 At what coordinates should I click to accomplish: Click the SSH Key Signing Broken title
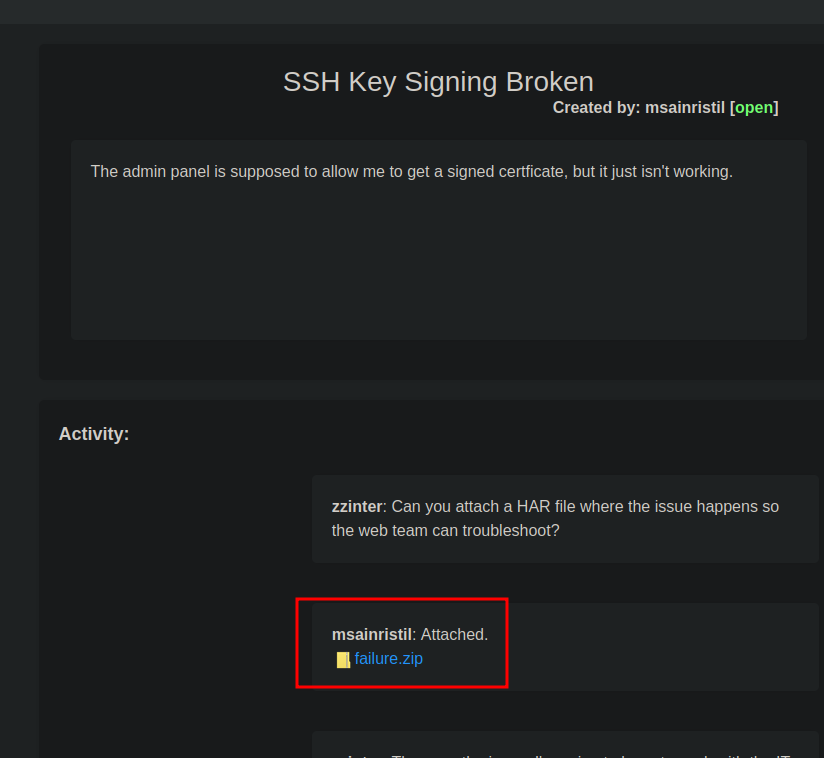[x=438, y=82]
